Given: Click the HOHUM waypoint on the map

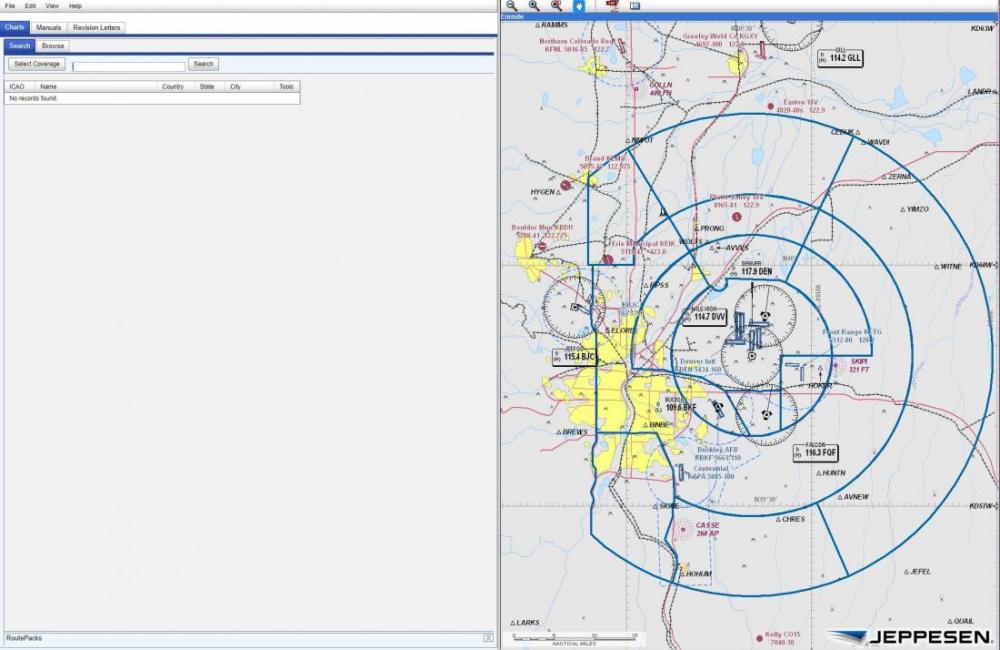Looking at the screenshot, I should coord(698,574).
